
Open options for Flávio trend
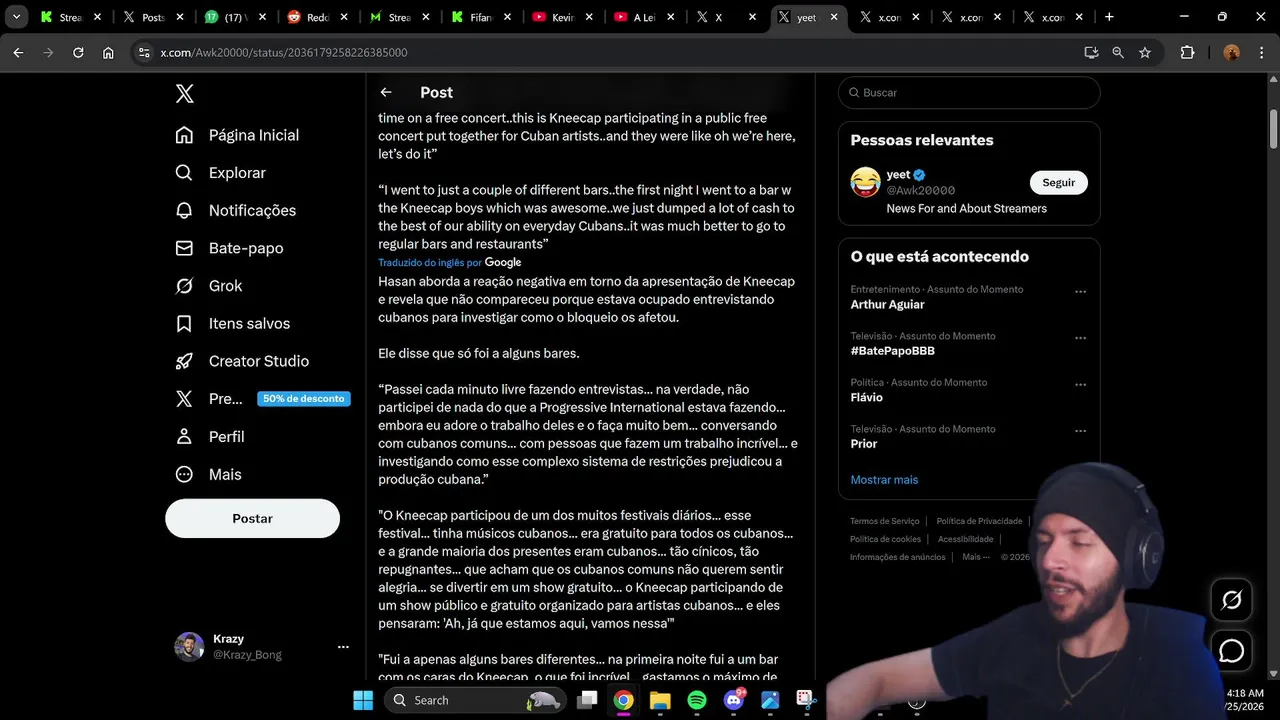pos(1080,385)
